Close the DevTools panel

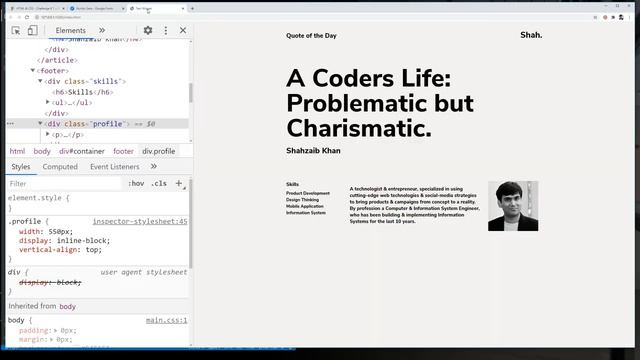click(183, 30)
